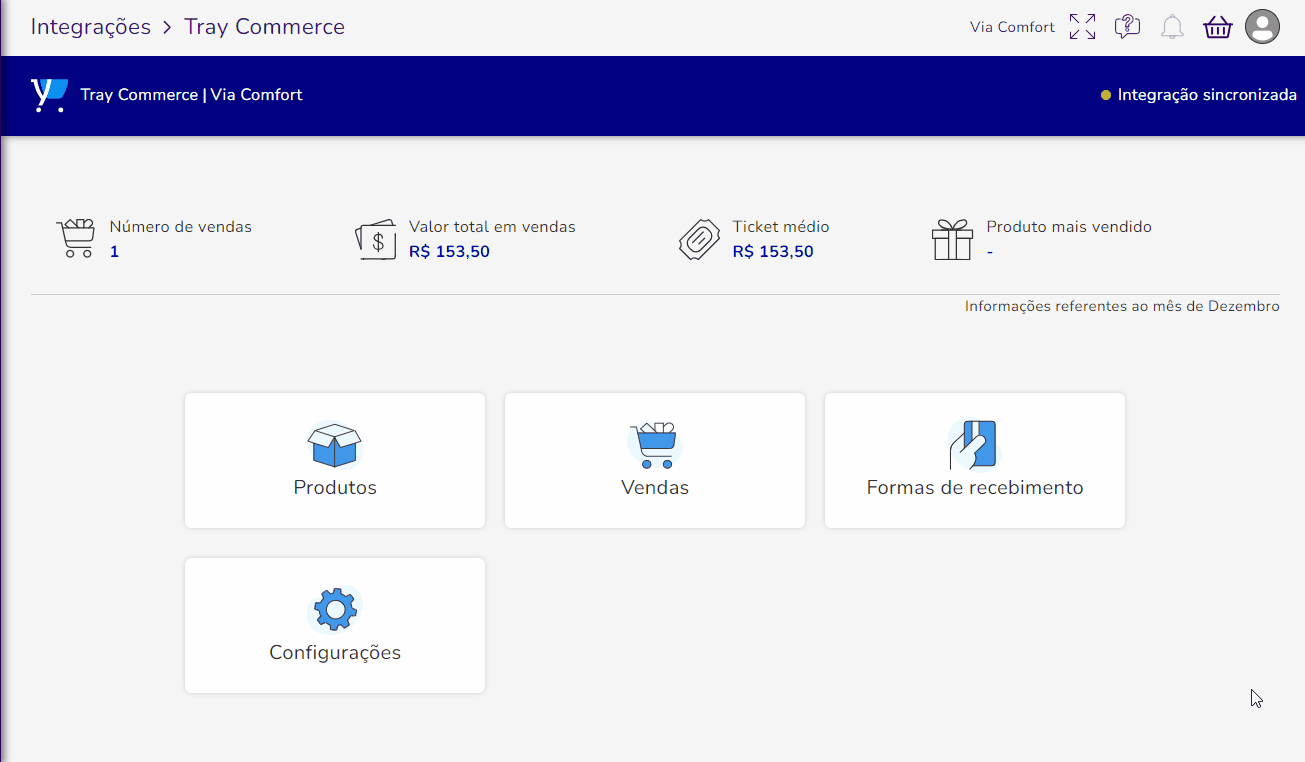This screenshot has width=1305, height=762.
Task: Open the Configurações card
Action: [335, 625]
